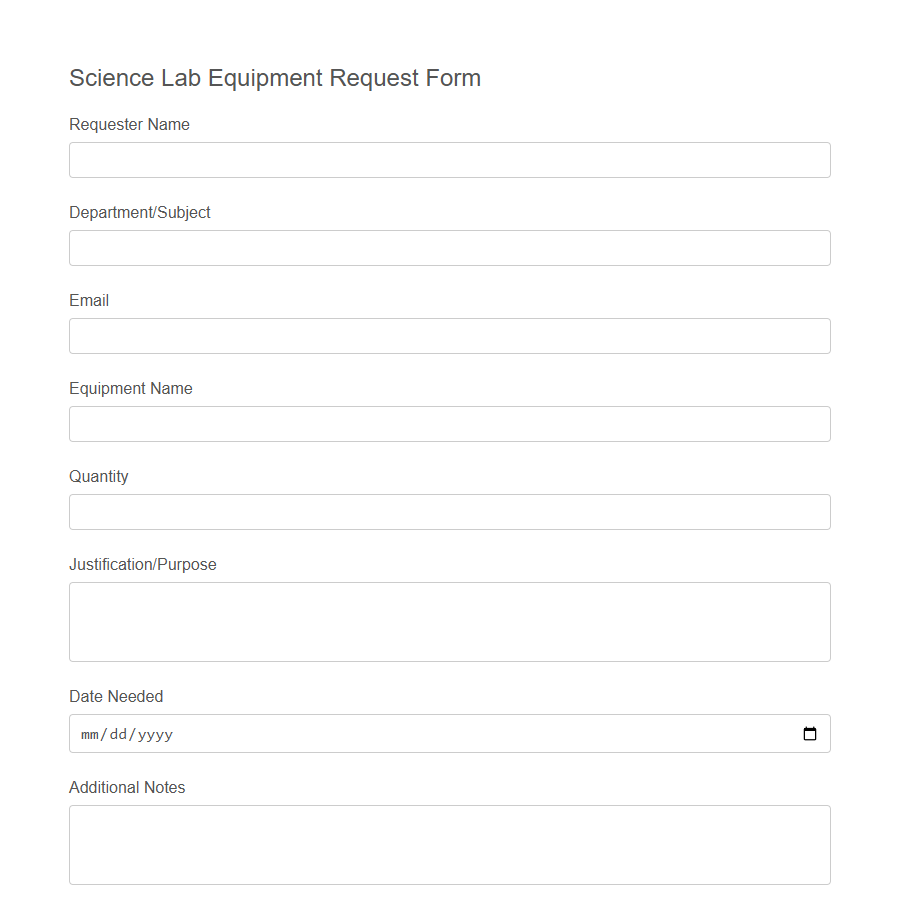Click the Quantity label text
The width and height of the screenshot is (900, 917).
[x=98, y=476]
